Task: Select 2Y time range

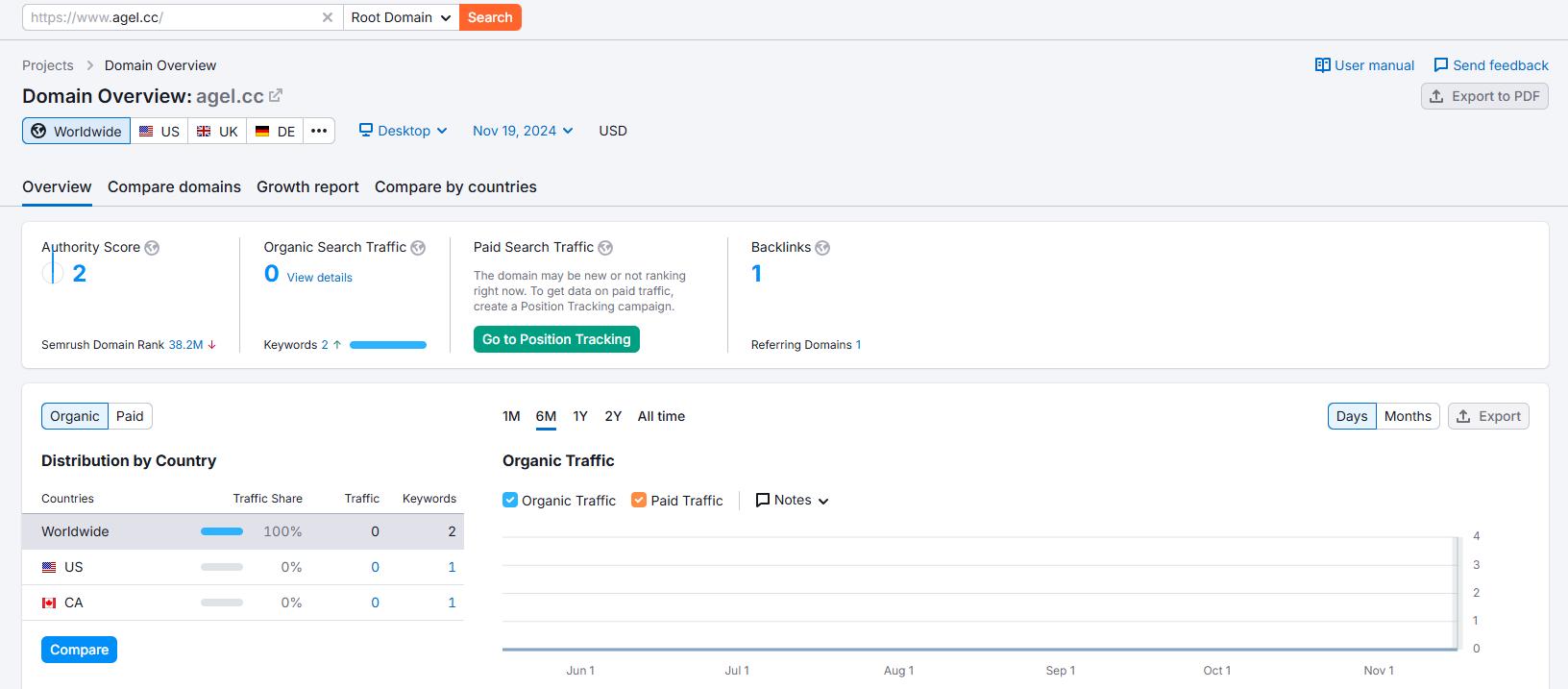Action: point(613,416)
